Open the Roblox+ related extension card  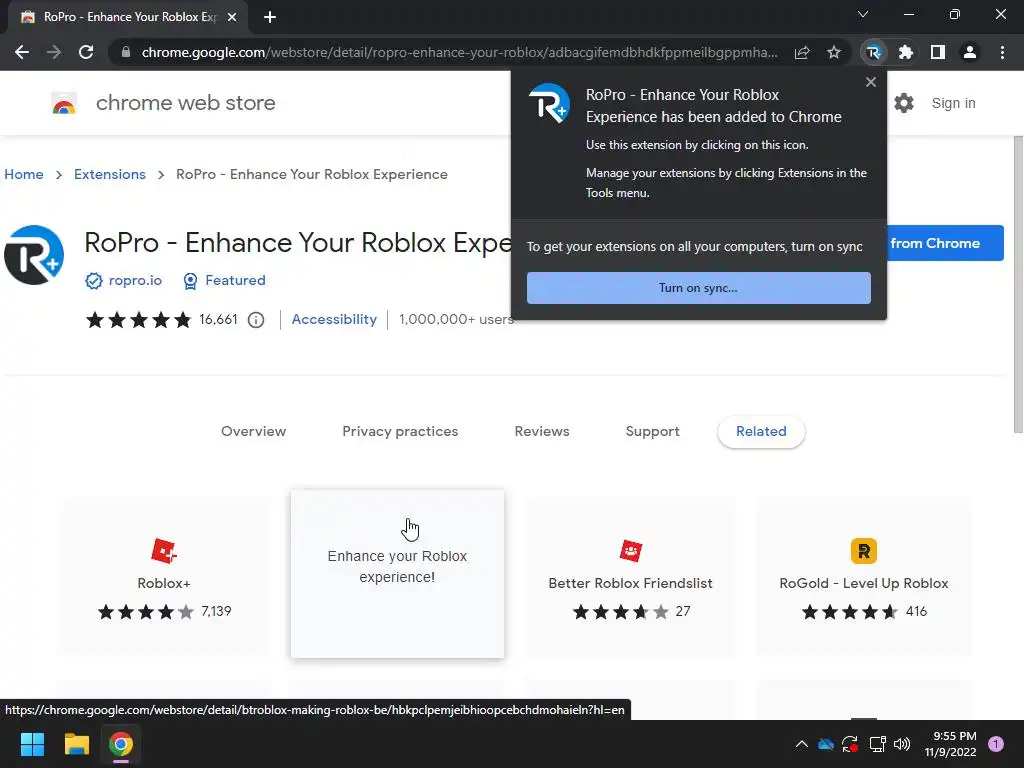click(x=164, y=574)
